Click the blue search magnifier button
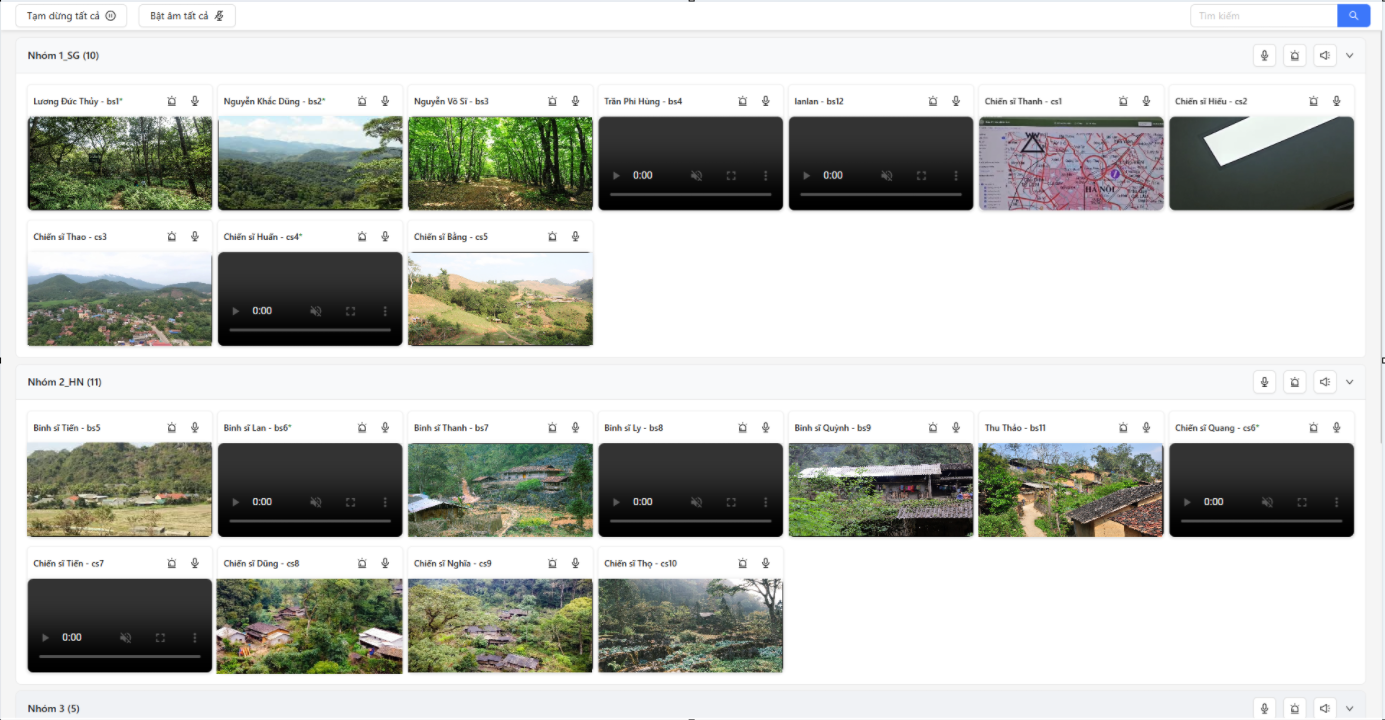The height and width of the screenshot is (720, 1385). [1353, 16]
